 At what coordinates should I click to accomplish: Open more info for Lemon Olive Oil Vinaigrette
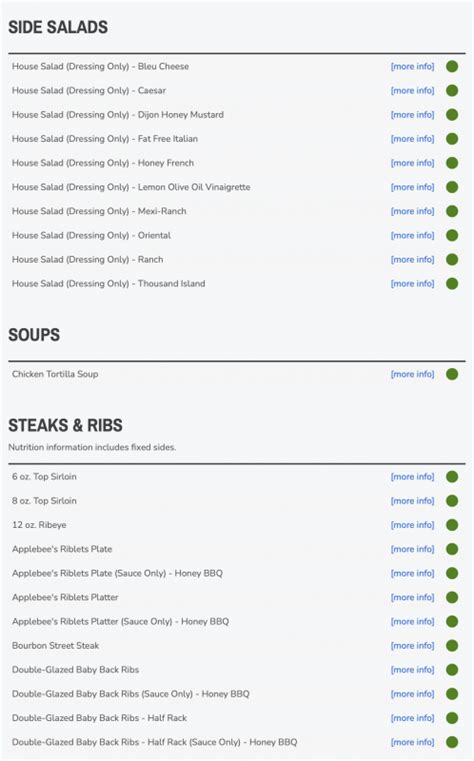412,187
